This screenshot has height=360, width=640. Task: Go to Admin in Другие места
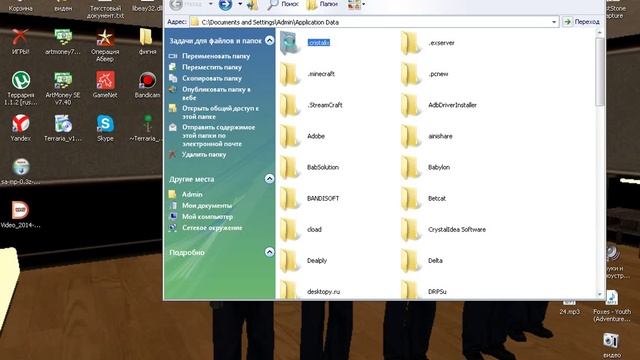point(192,194)
